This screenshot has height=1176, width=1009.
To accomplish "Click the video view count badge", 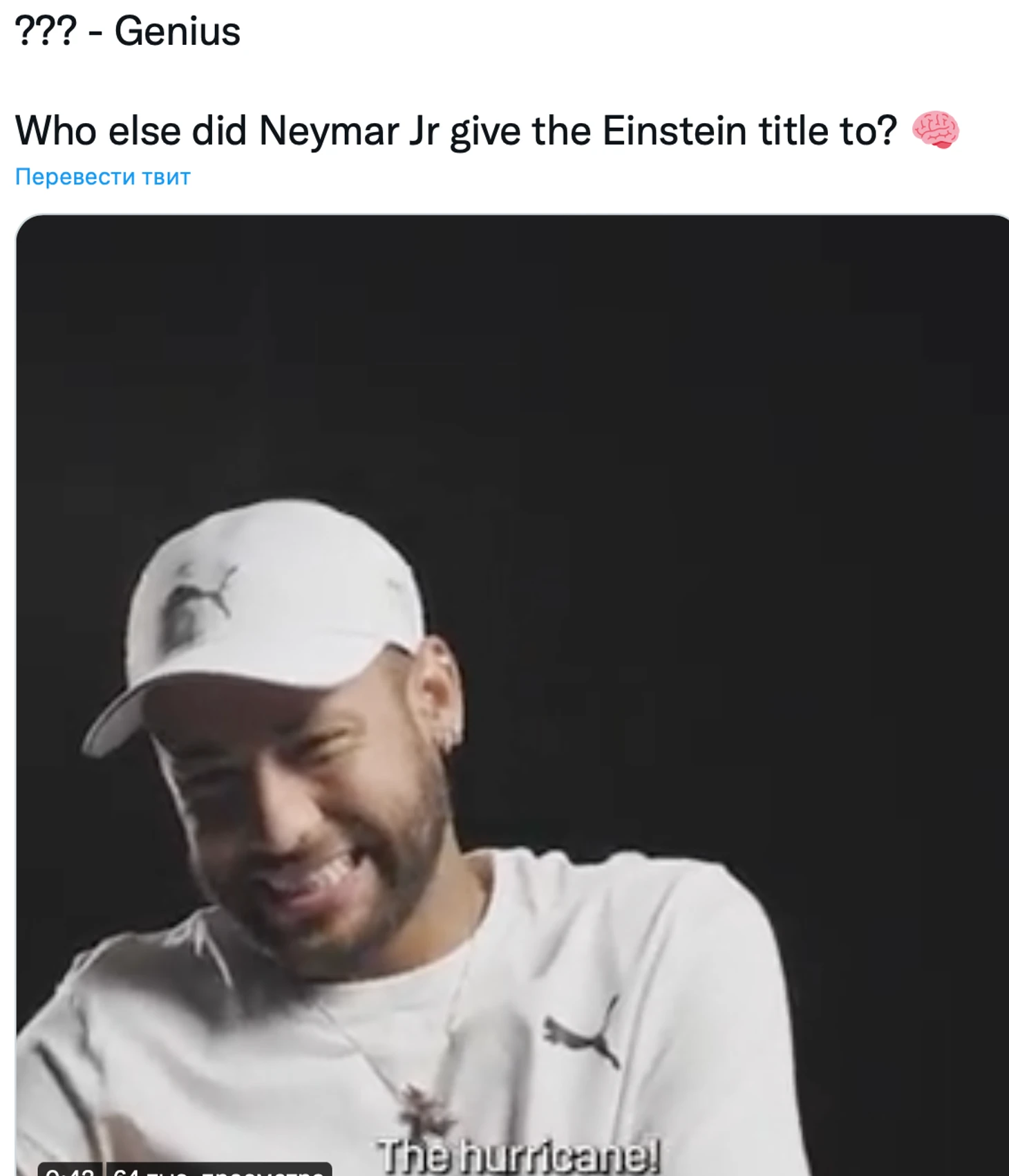I will pyautogui.click(x=219, y=1169).
